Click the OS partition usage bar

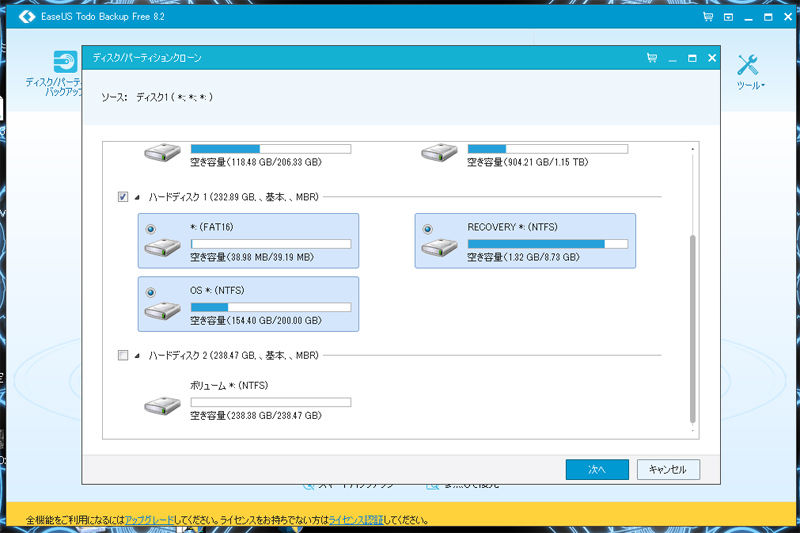click(271, 307)
